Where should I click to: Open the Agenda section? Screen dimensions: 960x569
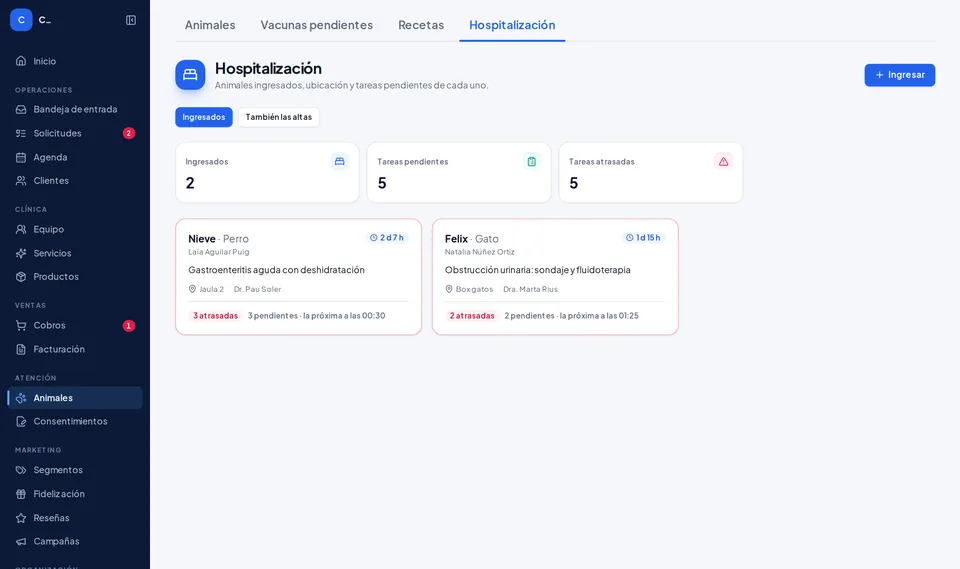tap(75, 157)
